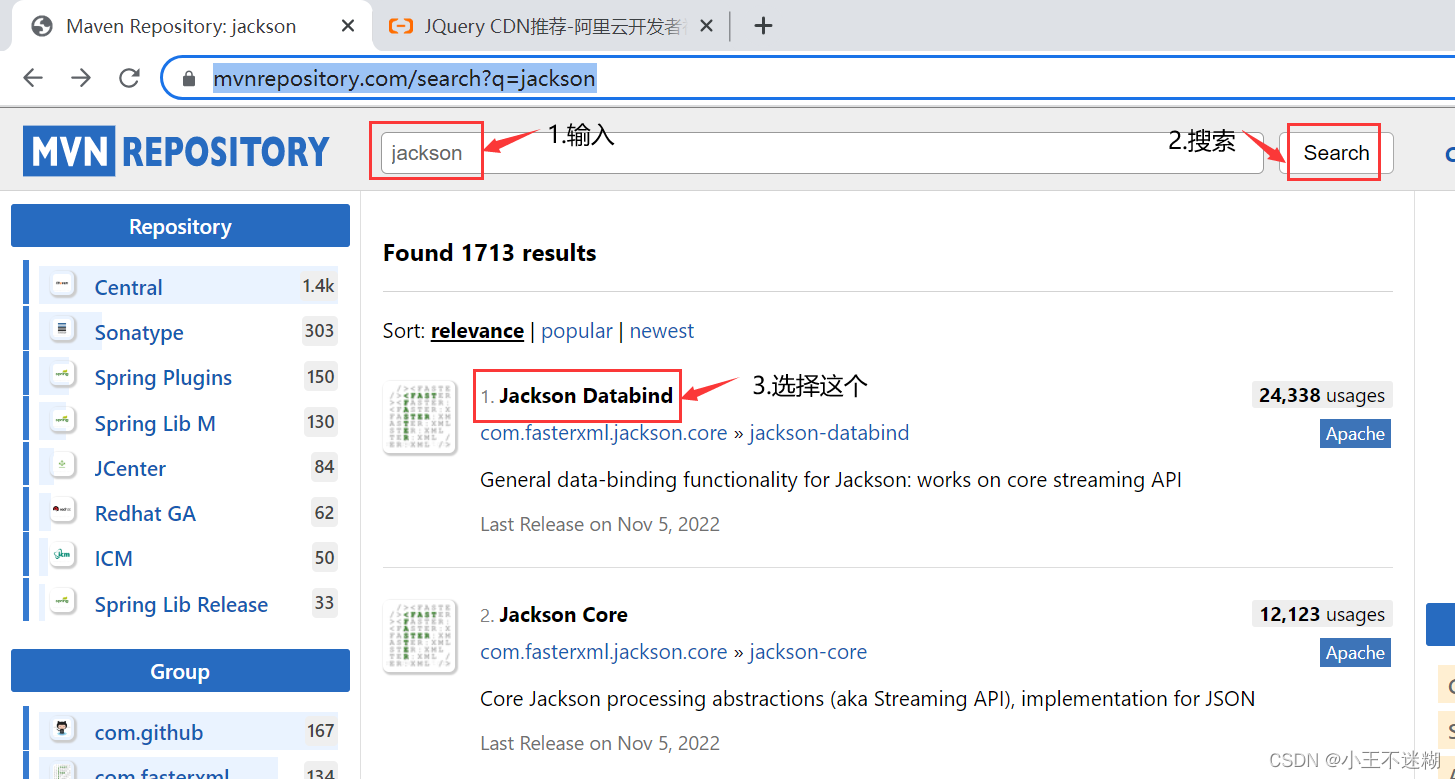This screenshot has height=779, width=1455.
Task: Sort results by newest
Action: 662,331
